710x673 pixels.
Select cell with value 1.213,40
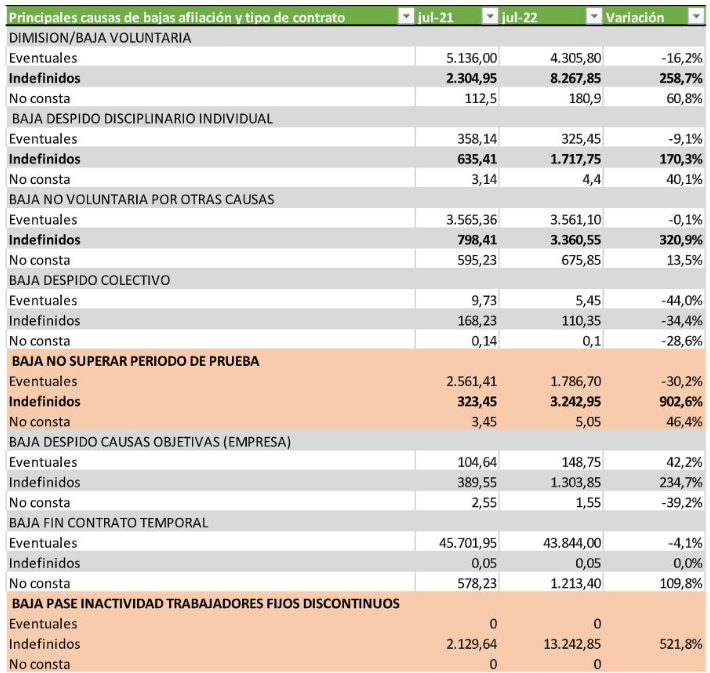551,583
